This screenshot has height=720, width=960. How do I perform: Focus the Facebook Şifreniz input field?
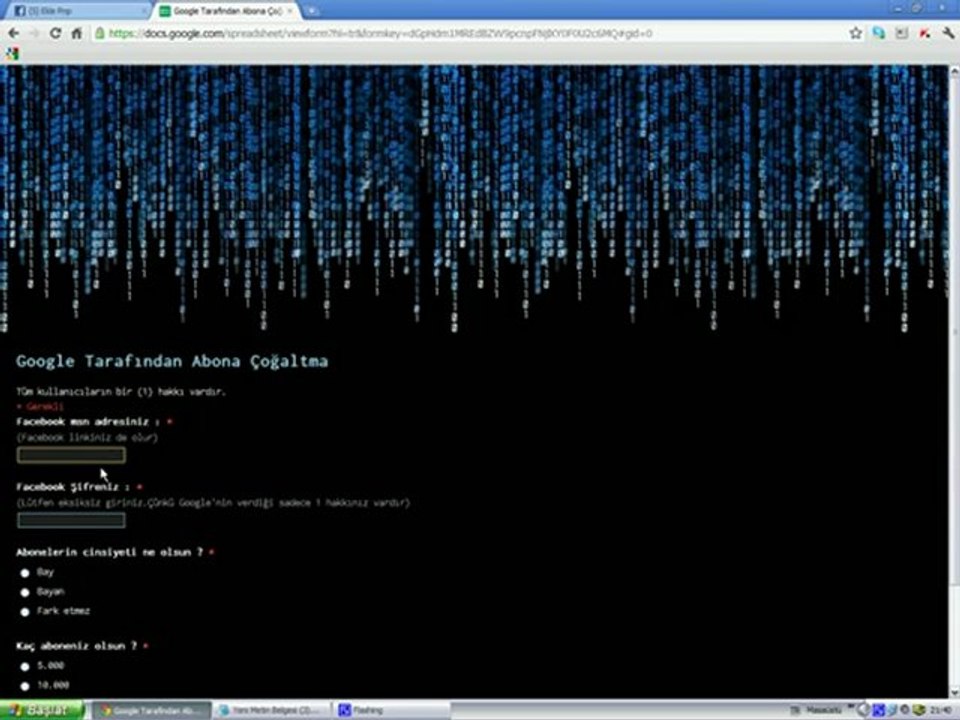71,520
